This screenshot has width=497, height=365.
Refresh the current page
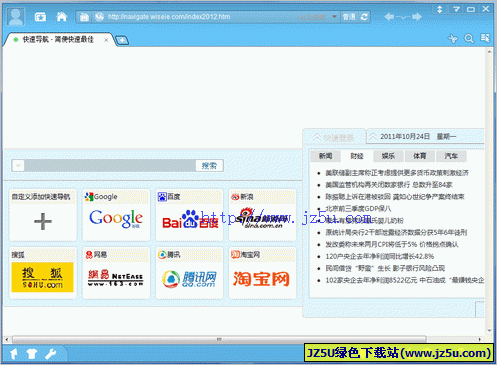click(364, 17)
